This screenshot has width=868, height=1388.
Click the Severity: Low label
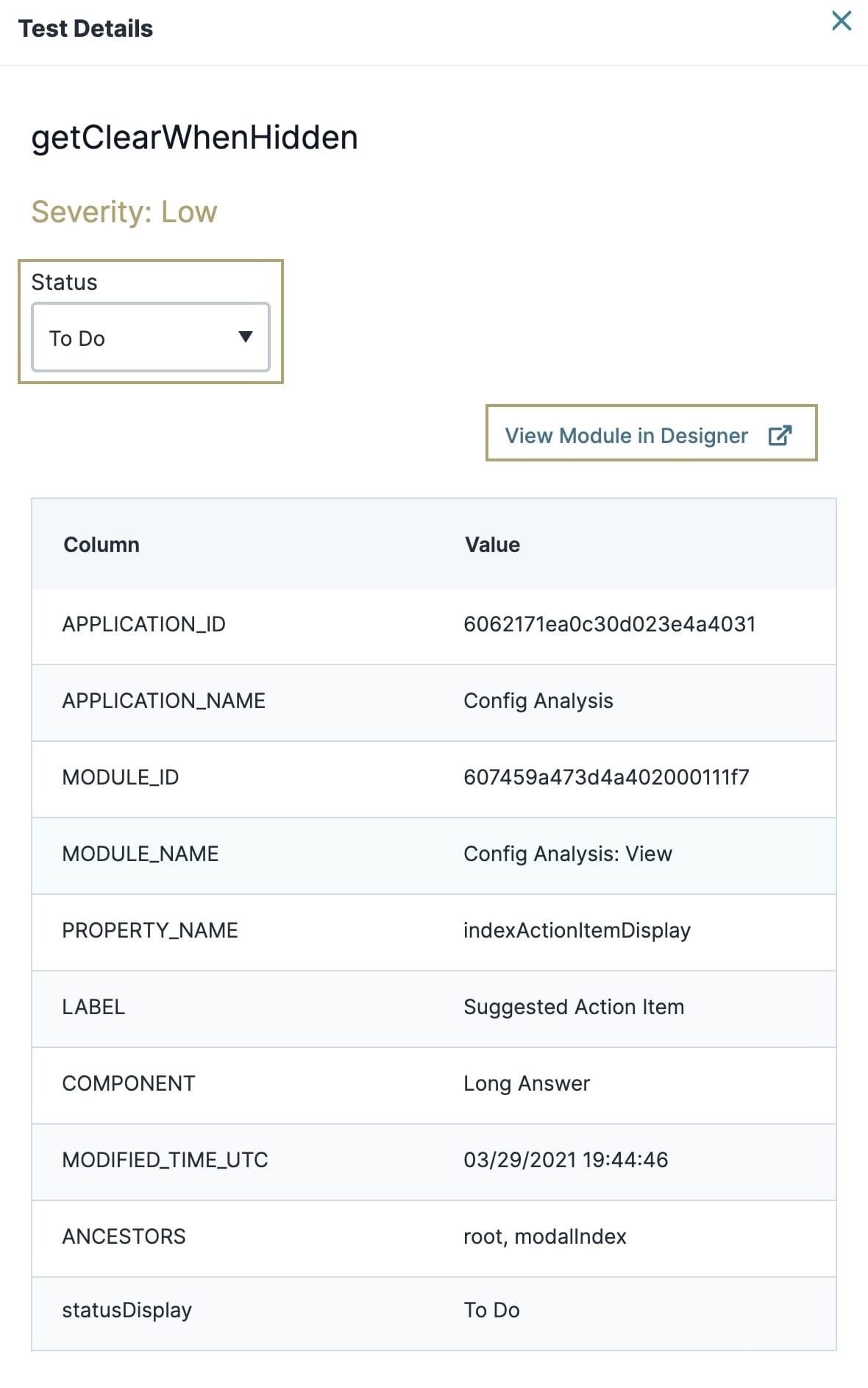click(x=124, y=212)
